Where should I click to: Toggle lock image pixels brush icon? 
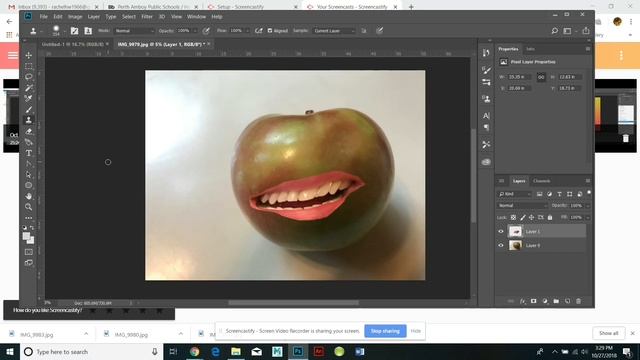tap(522, 218)
